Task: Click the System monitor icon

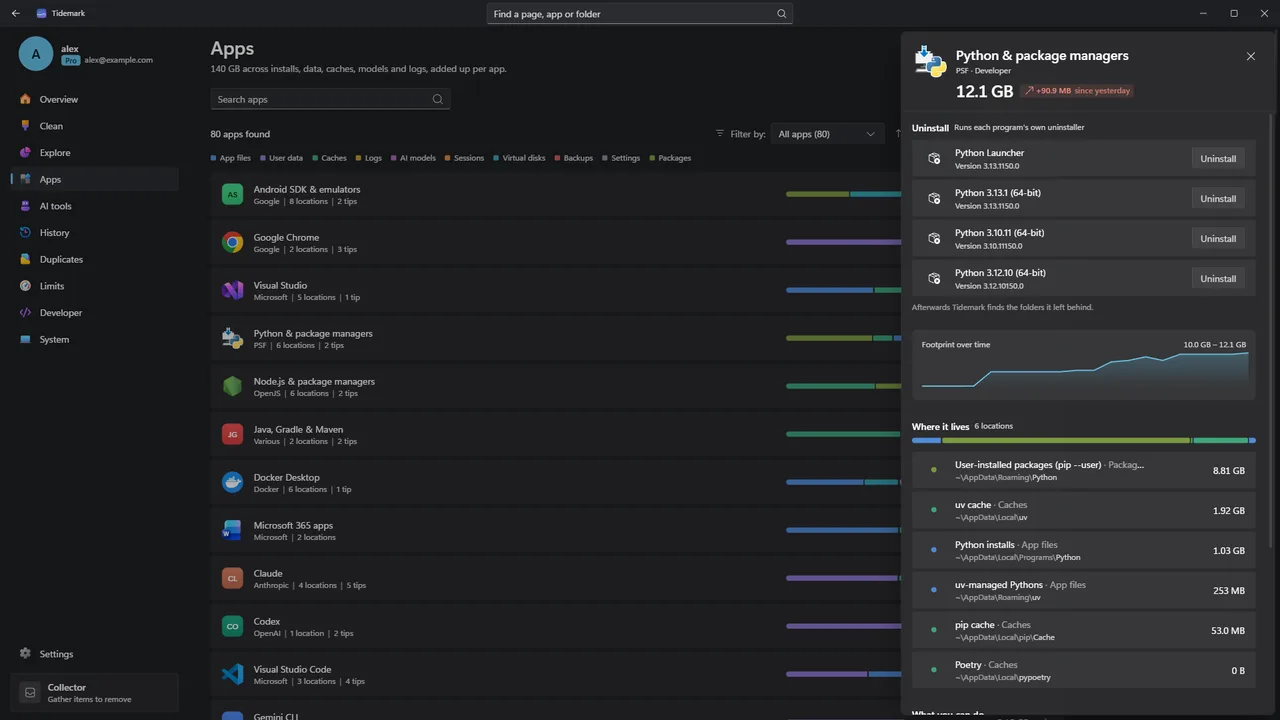Action: [26, 339]
